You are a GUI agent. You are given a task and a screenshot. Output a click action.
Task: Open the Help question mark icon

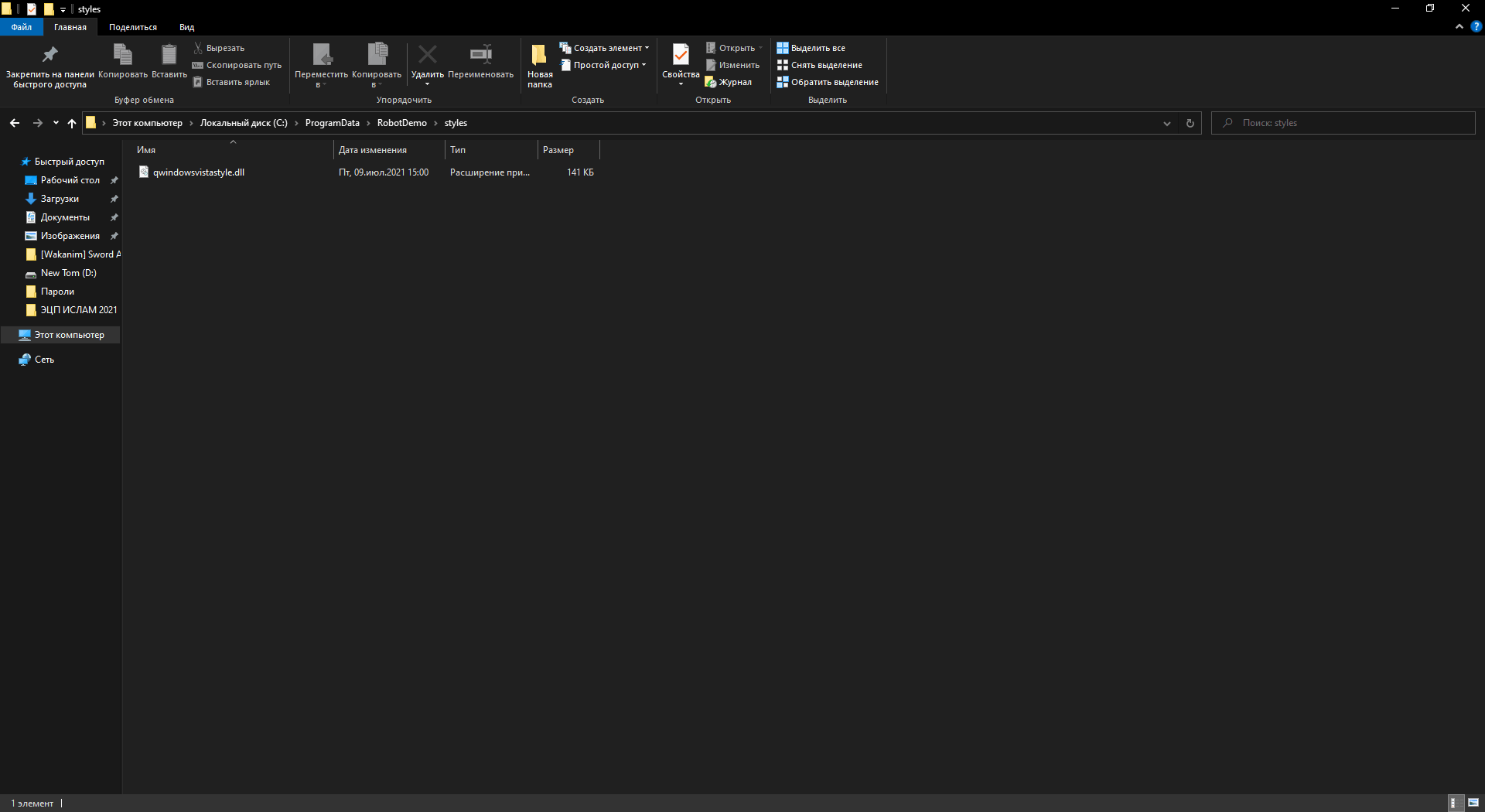coord(1476,26)
